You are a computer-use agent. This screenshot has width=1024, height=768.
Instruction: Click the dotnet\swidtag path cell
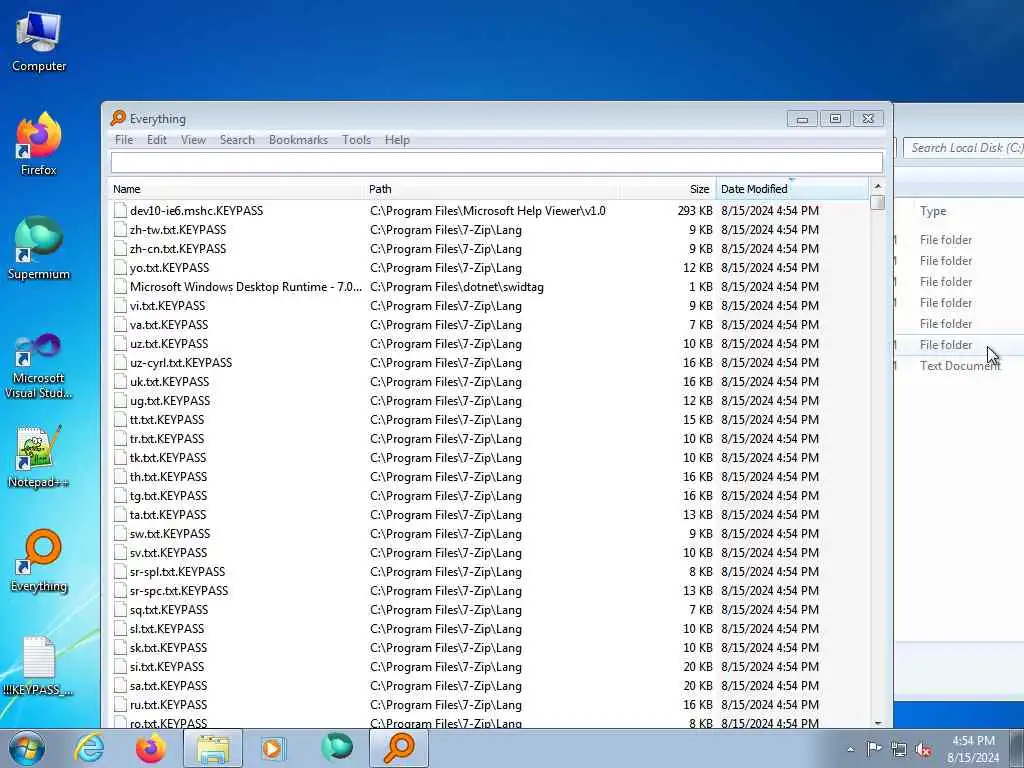[456, 287]
